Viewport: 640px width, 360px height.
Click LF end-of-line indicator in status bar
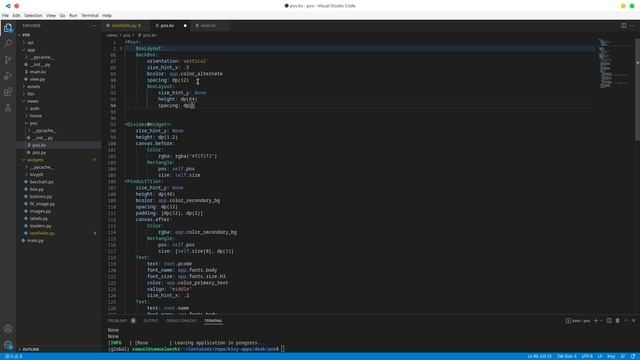600,356
